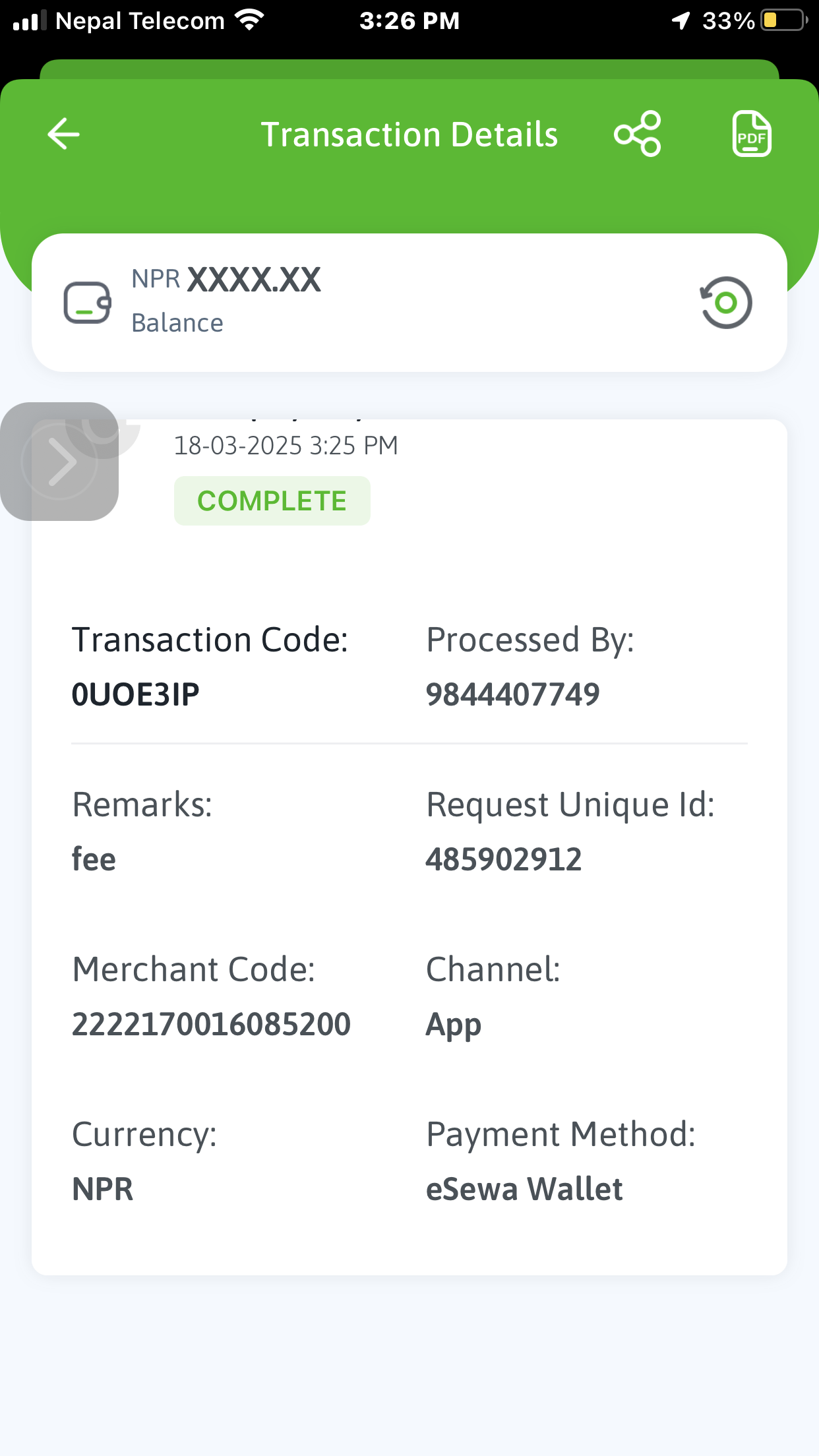This screenshot has height=1456, width=819.
Task: Select transaction code 0UOE3IP
Action: [x=135, y=694]
